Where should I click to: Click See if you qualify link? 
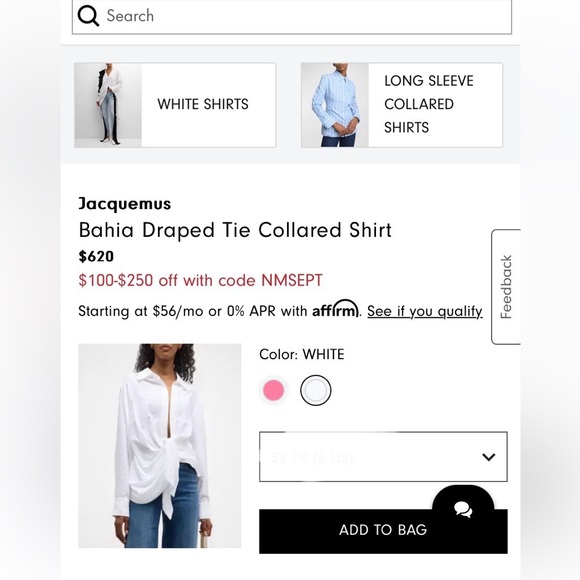click(425, 311)
